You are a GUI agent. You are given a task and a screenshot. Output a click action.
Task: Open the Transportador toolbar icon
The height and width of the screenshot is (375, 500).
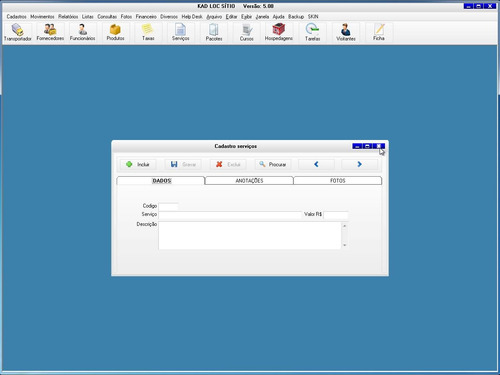[17, 32]
